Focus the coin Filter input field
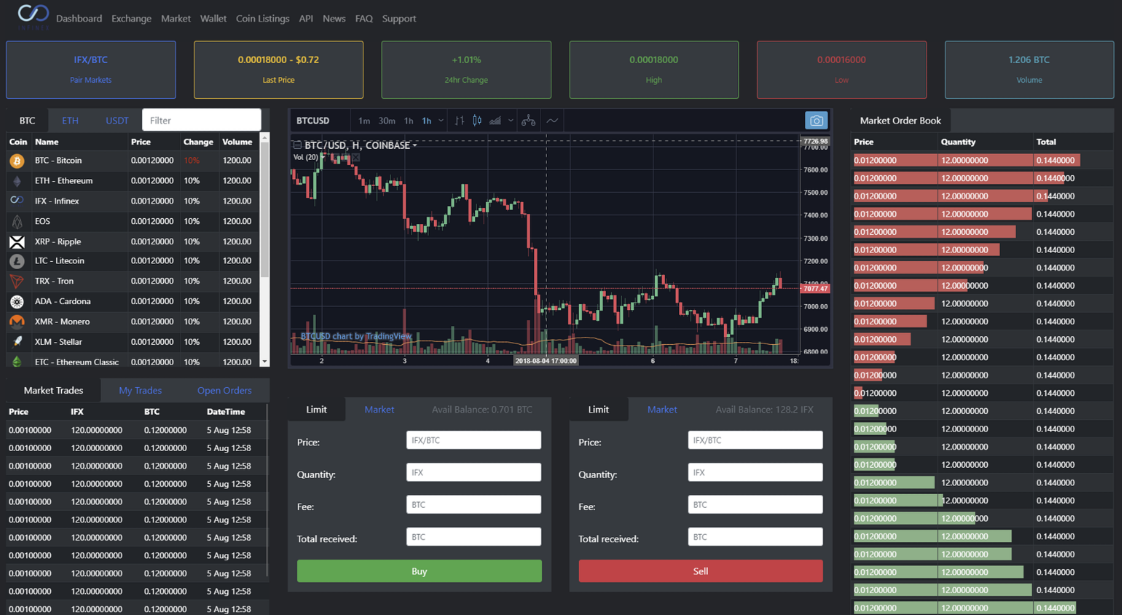Image resolution: width=1122 pixels, height=615 pixels. pos(202,120)
